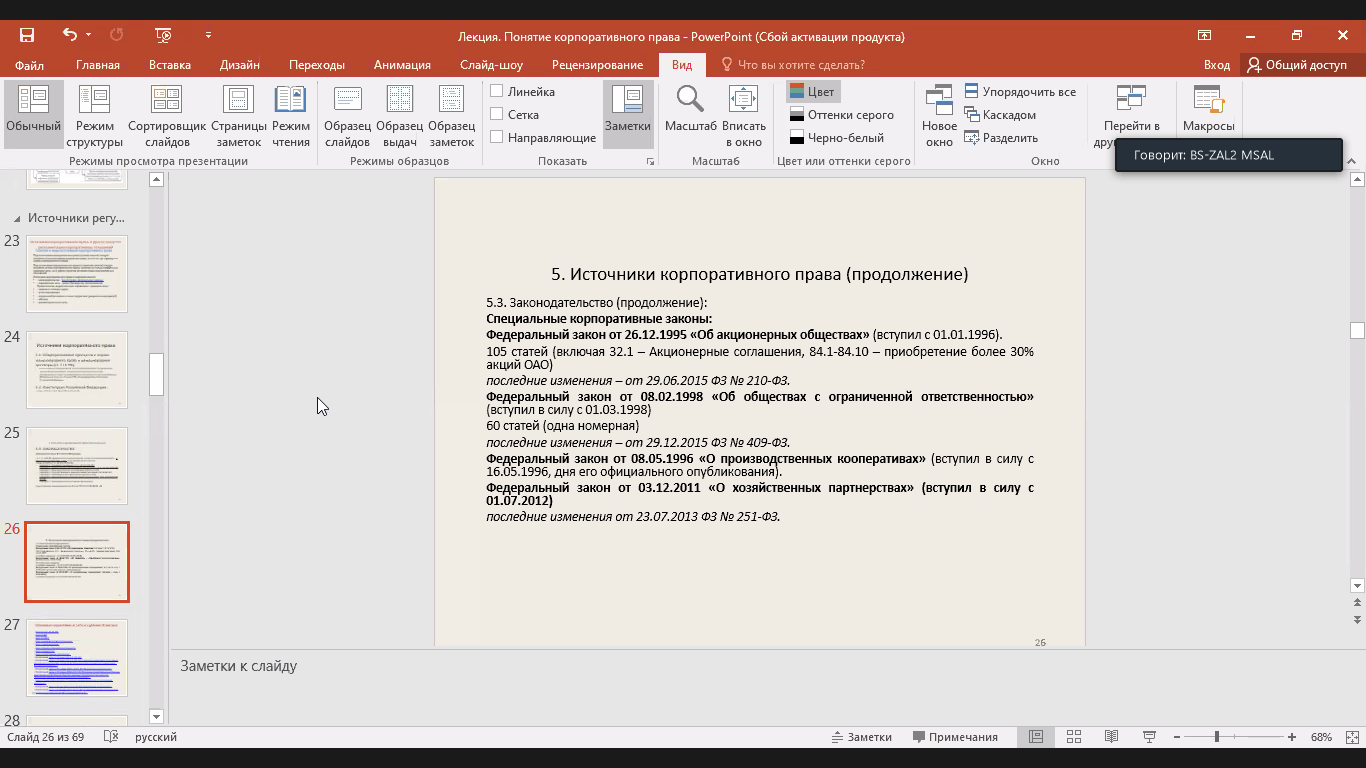Screen dimensions: 1366x768
Task: Click Разделить move split button
Action: pyautogui.click(x=1001, y=137)
